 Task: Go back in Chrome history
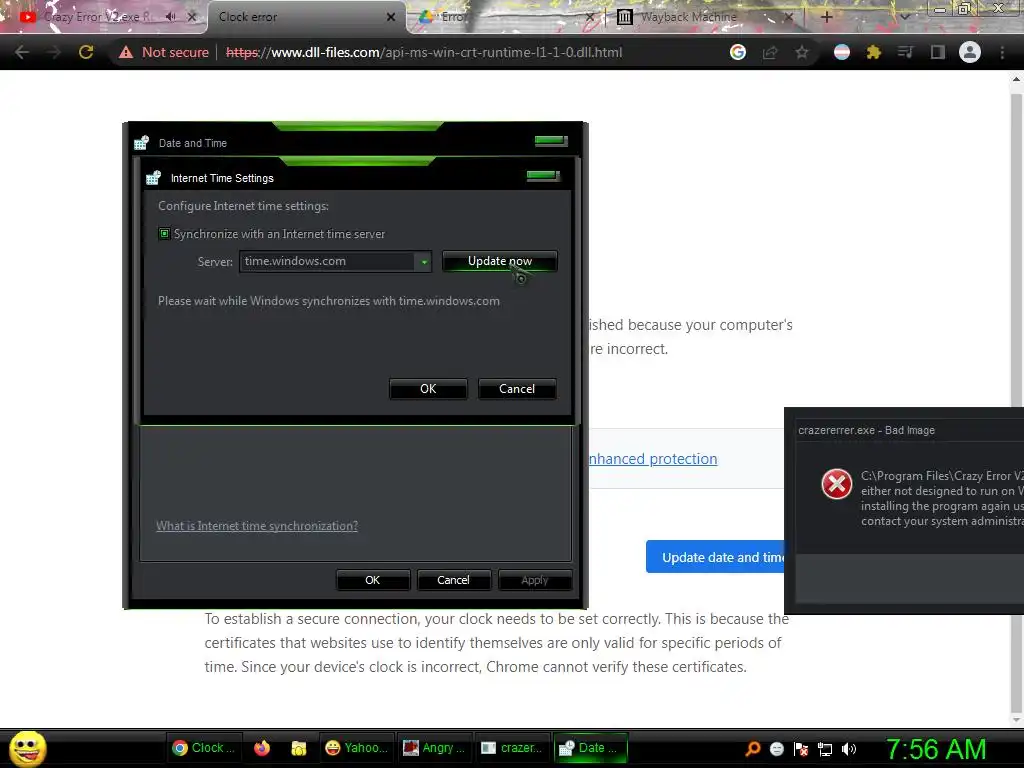tap(22, 52)
